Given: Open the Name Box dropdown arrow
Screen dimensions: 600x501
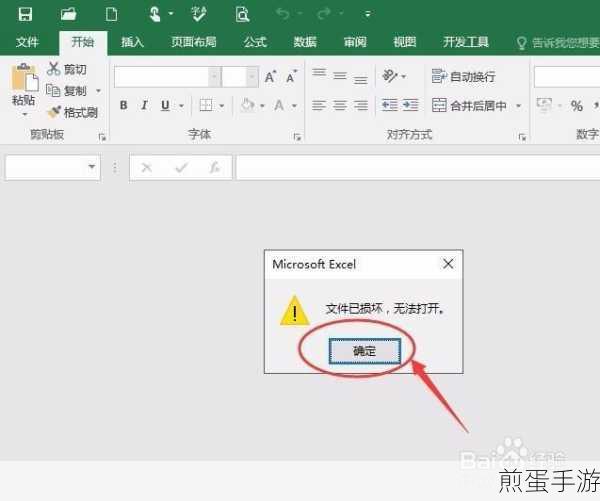Looking at the screenshot, I should point(91,166).
